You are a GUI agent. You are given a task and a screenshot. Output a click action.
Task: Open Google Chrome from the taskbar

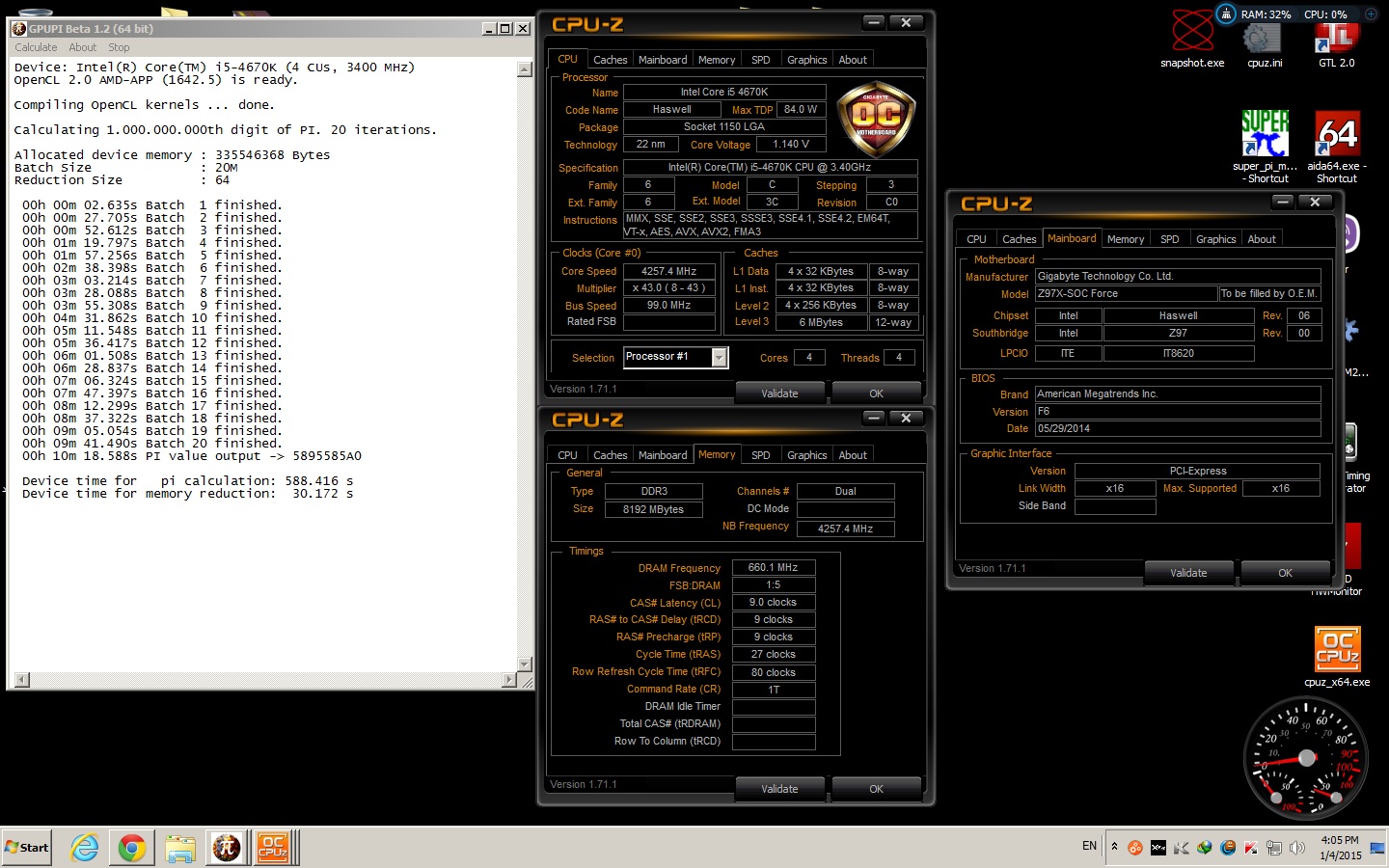(x=132, y=848)
